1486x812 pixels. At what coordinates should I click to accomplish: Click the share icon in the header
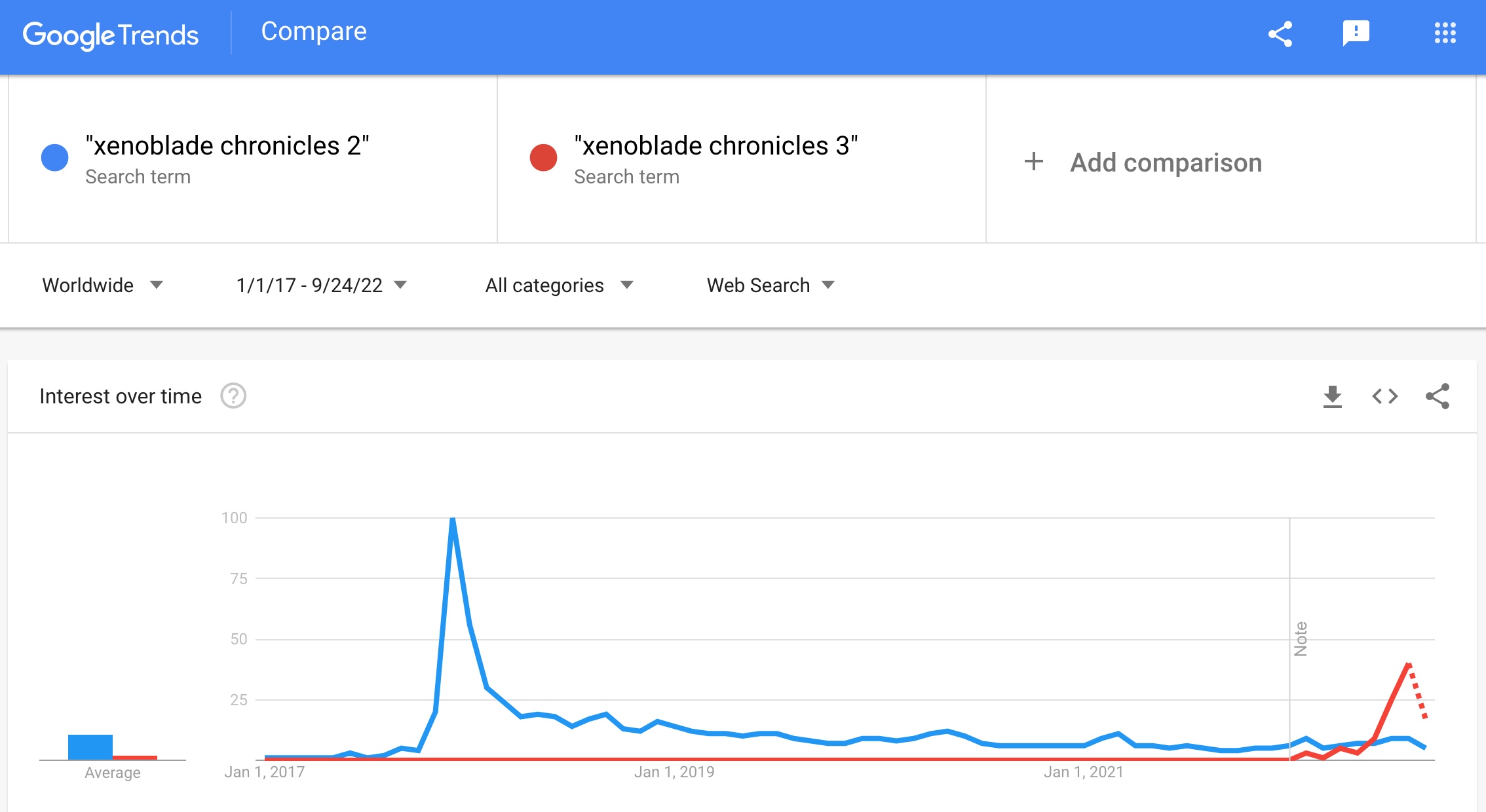(1280, 34)
